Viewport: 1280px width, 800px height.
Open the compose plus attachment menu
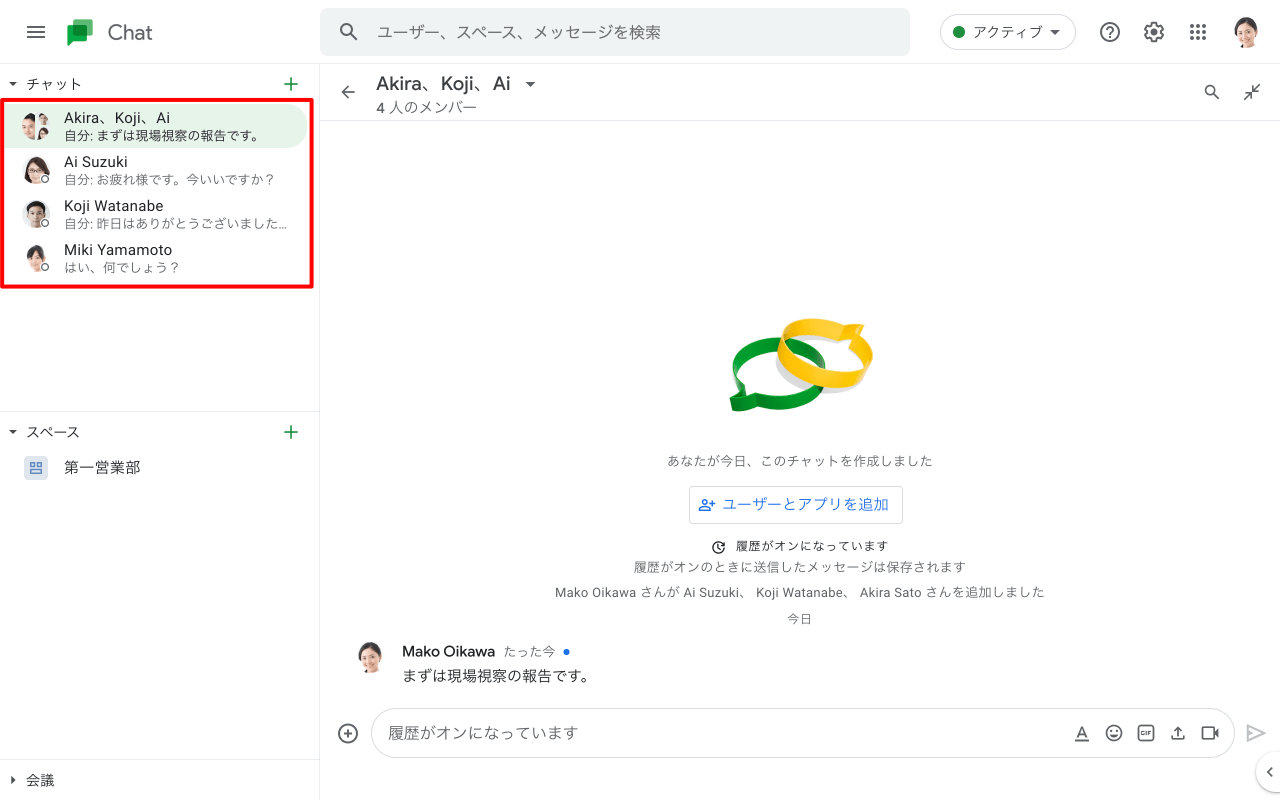pos(348,733)
